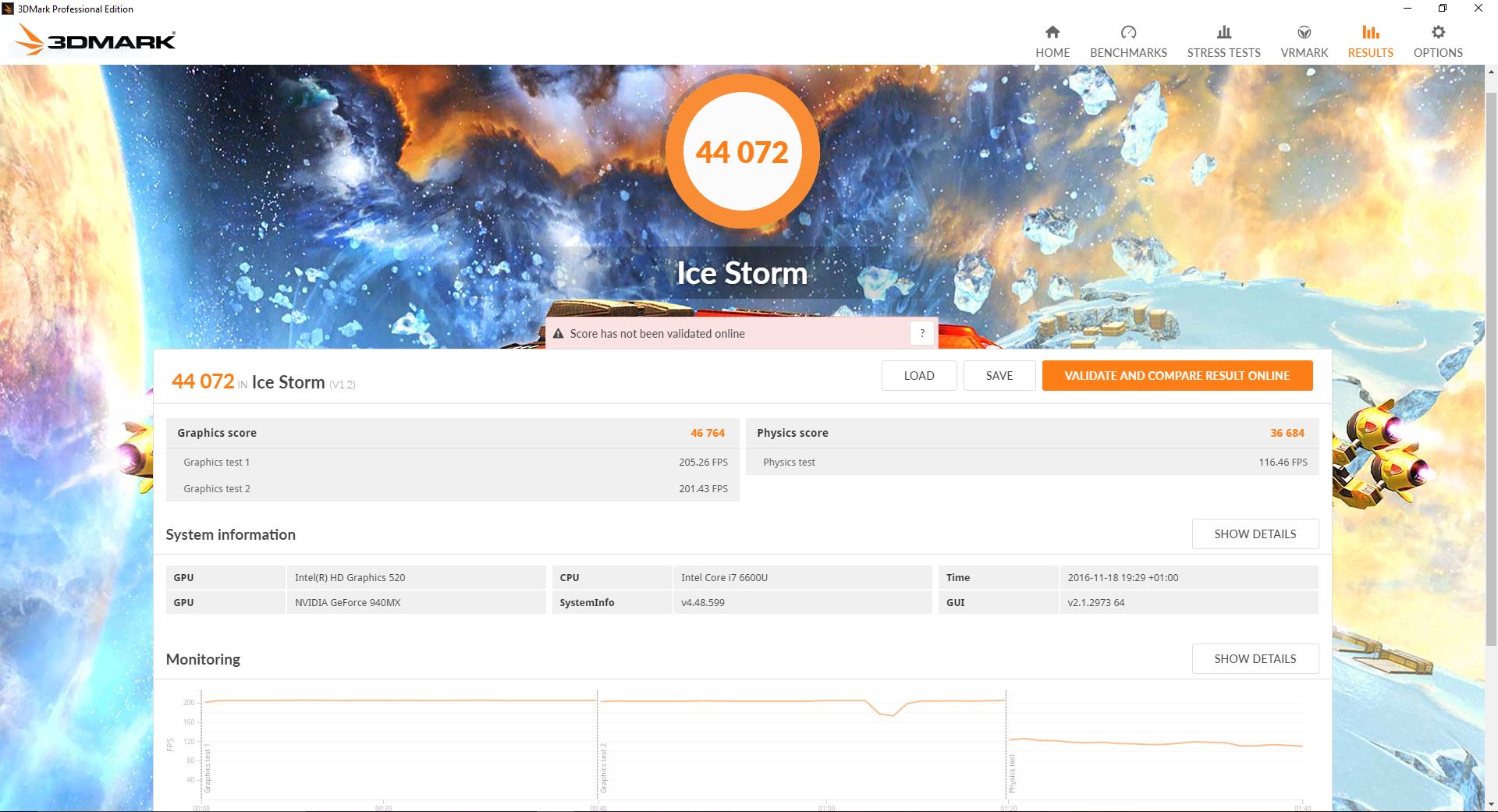Click the SystemInfo label cell
This screenshot has width=1498, height=812.
pyautogui.click(x=612, y=603)
